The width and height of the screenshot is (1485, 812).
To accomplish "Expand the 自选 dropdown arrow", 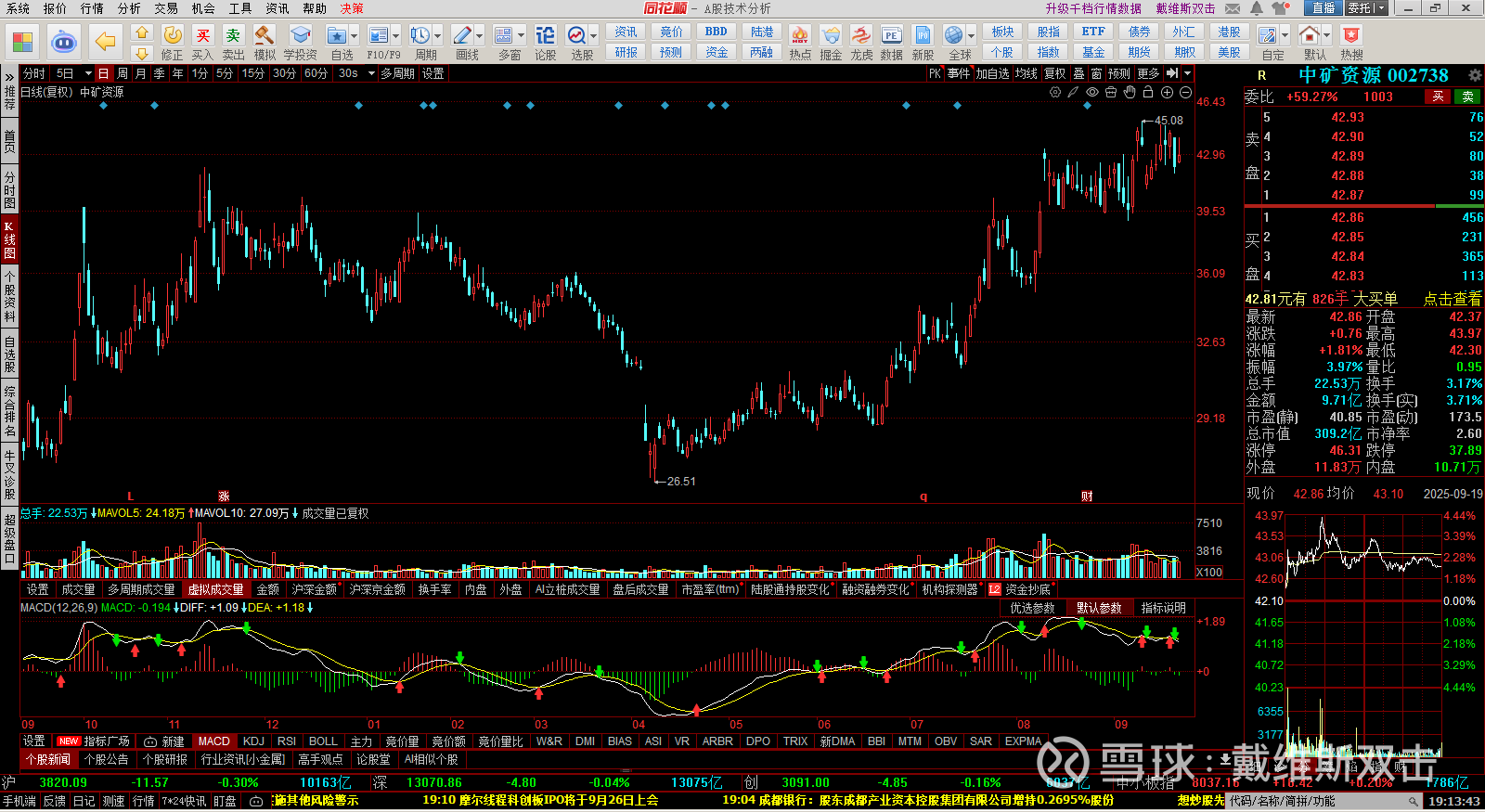I will click(355, 36).
